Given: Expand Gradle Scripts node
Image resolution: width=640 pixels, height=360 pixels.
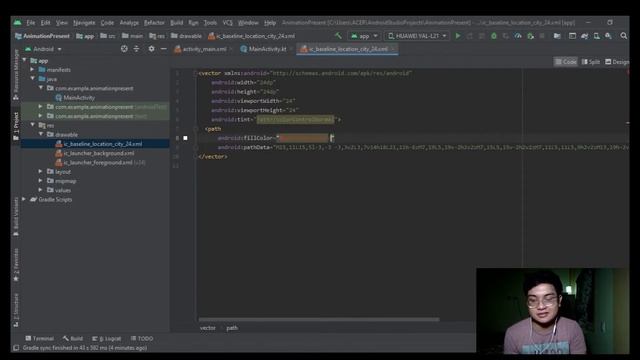Looking at the screenshot, I should pyautogui.click(x=24, y=199).
